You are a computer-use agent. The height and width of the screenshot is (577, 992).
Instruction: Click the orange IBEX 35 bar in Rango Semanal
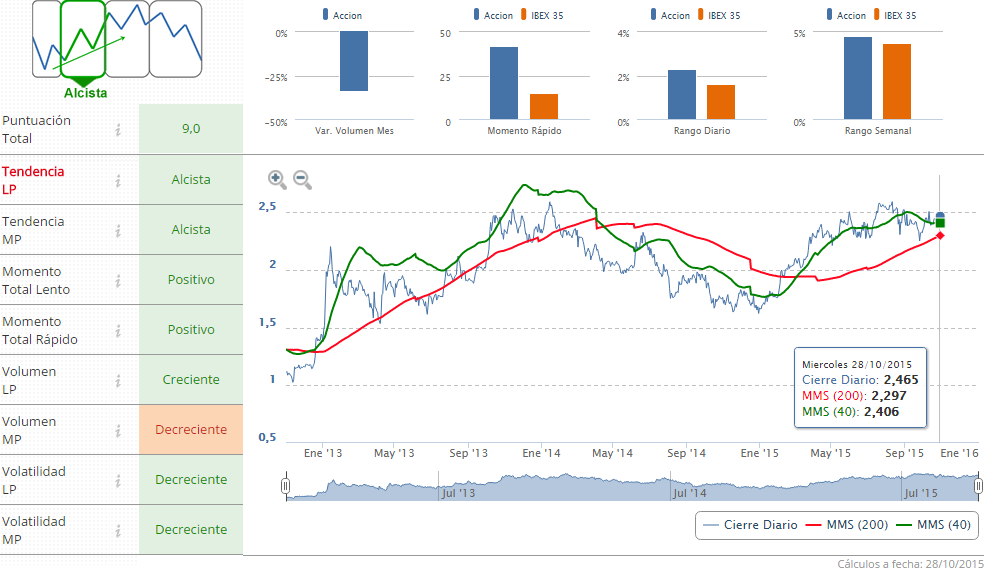(897, 82)
